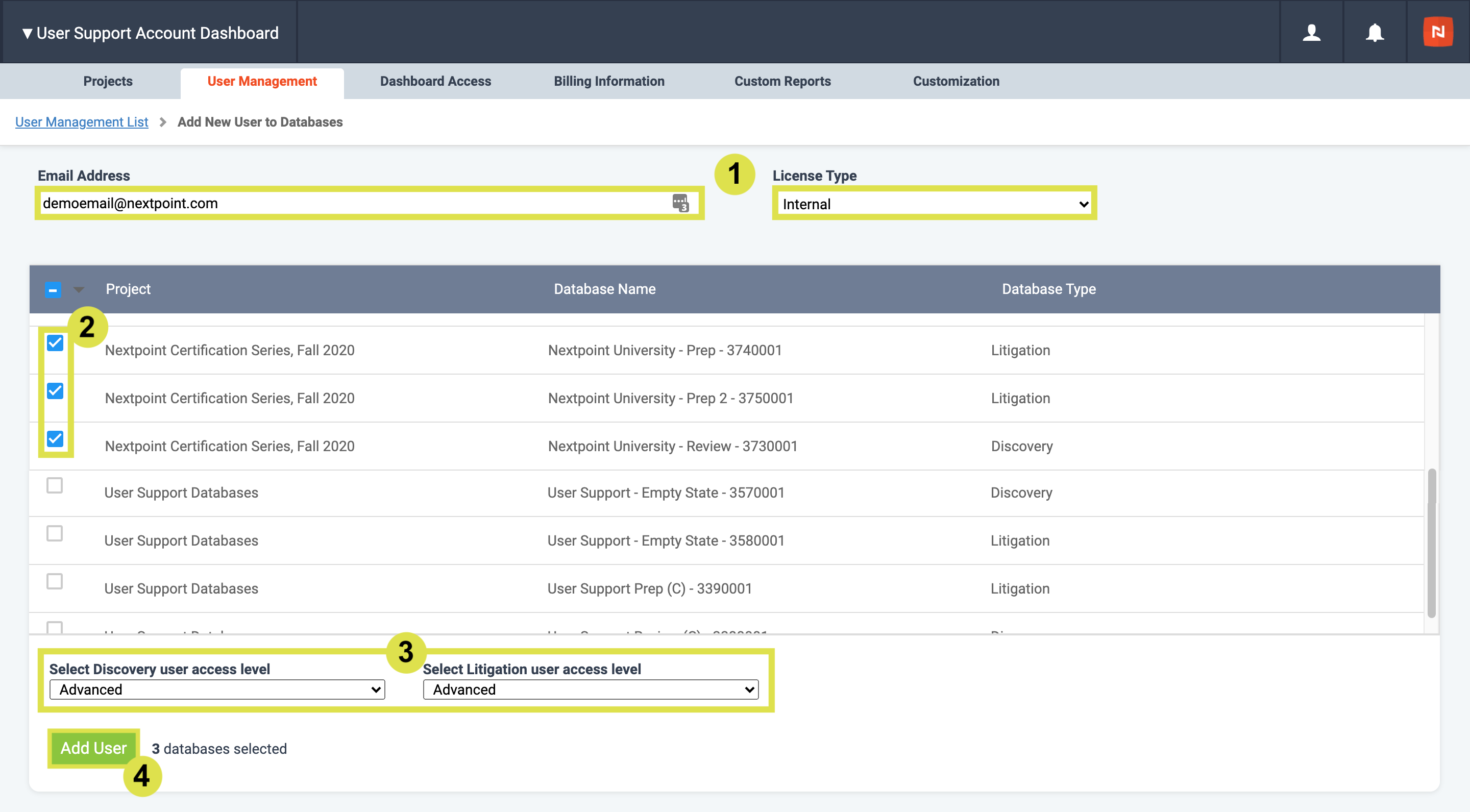1470x812 pixels.
Task: Check User Support - Empty State - 3570001 row
Action: point(54,485)
